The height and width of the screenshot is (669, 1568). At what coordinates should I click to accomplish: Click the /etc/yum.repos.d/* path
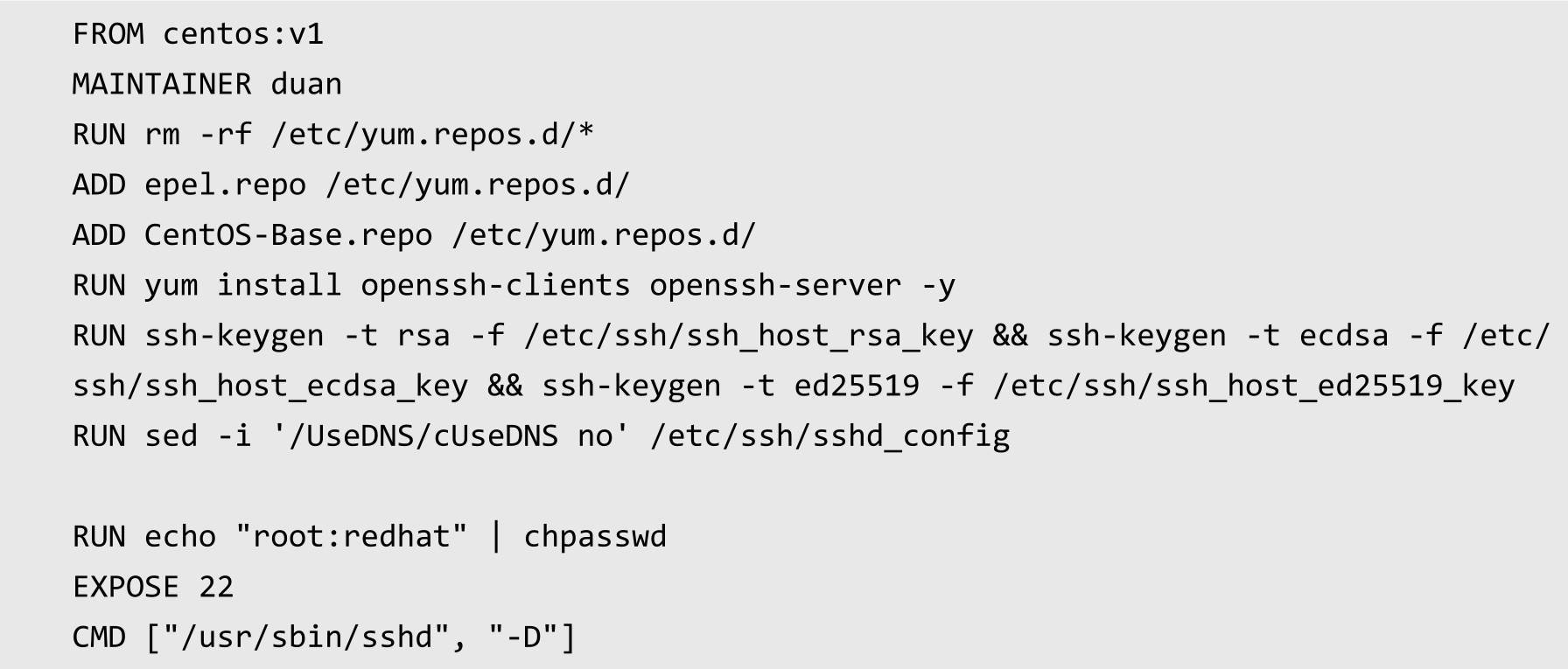pos(433,135)
